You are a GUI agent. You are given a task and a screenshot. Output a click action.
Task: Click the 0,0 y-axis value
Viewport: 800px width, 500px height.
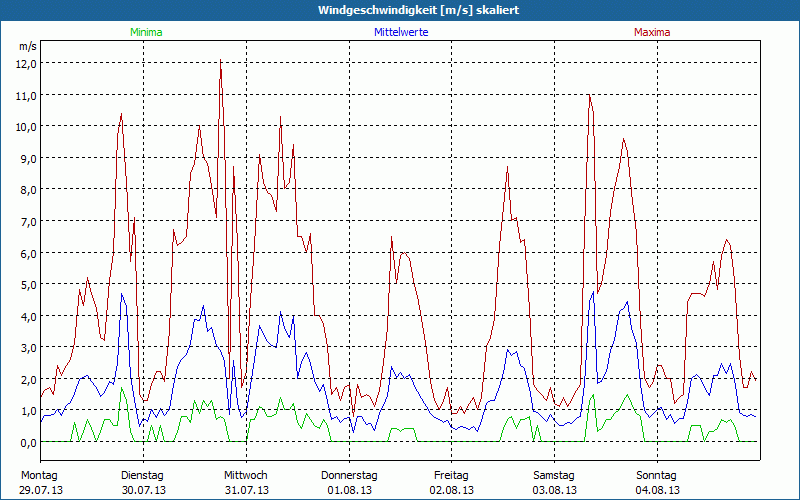point(26,442)
